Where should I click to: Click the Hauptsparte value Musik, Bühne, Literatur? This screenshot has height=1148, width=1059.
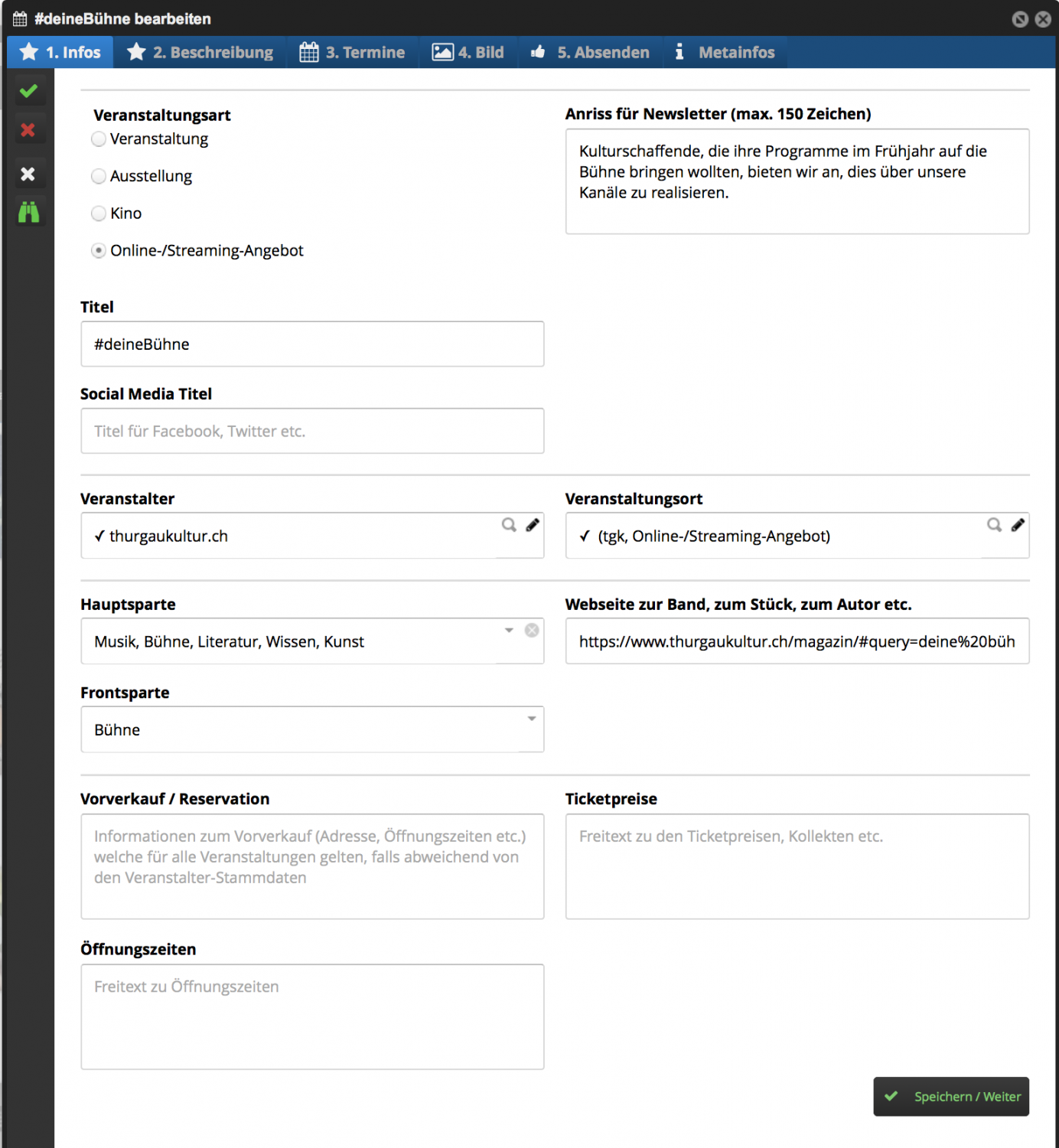click(229, 642)
